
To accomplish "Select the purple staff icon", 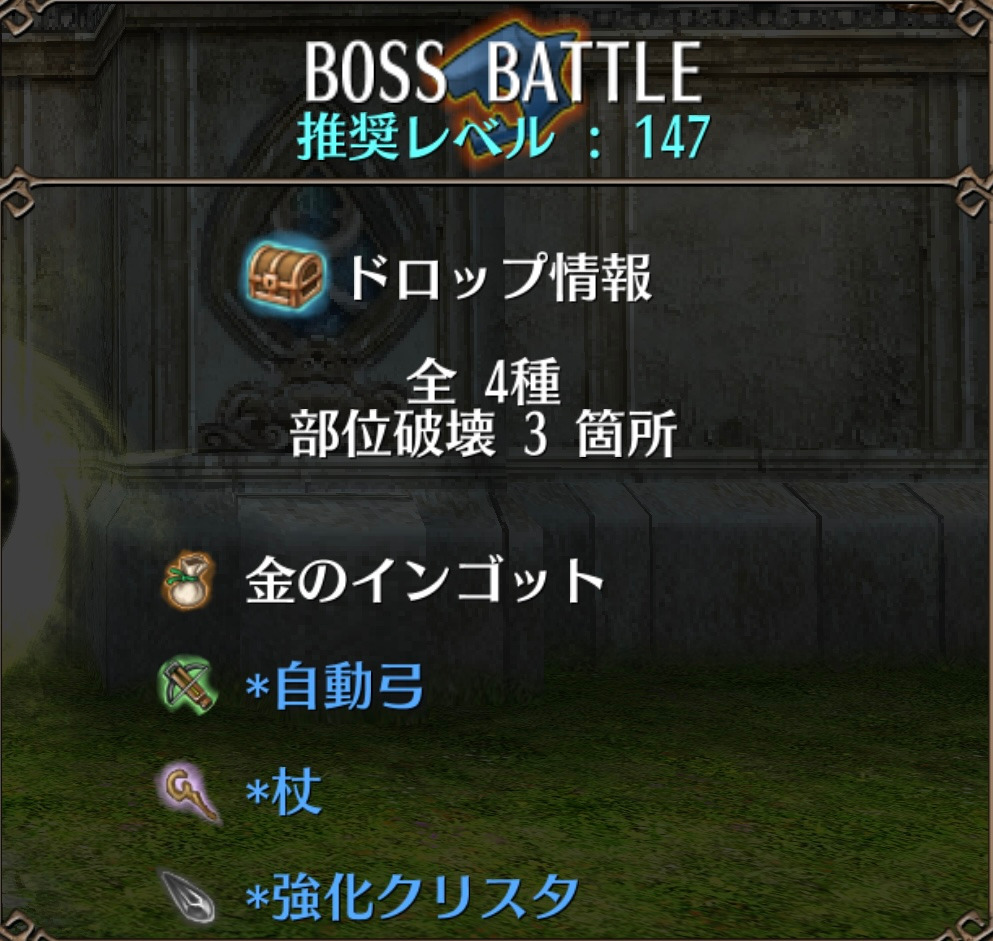I will click(x=189, y=792).
